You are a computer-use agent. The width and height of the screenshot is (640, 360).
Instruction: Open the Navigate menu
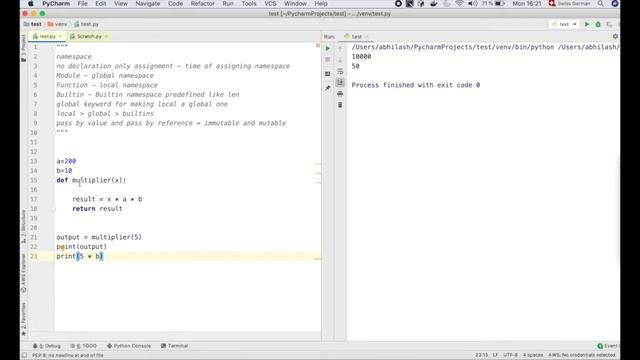148,4
